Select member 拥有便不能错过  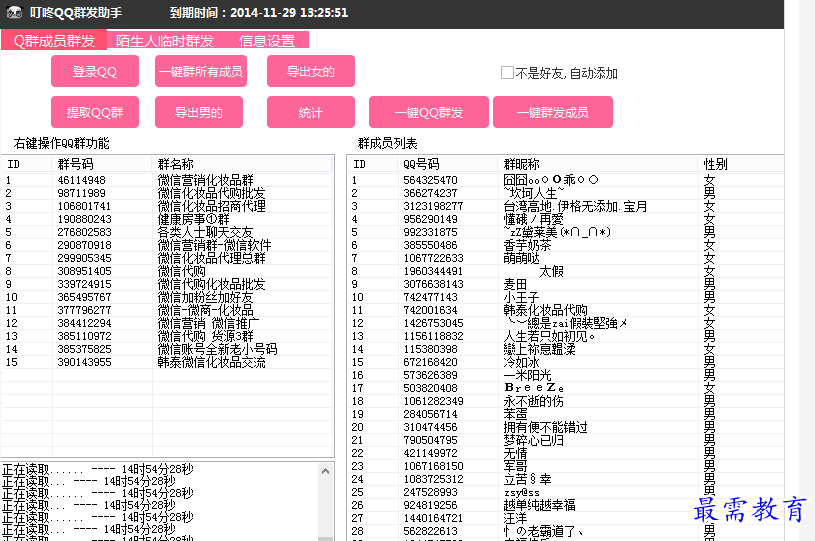[545, 427]
